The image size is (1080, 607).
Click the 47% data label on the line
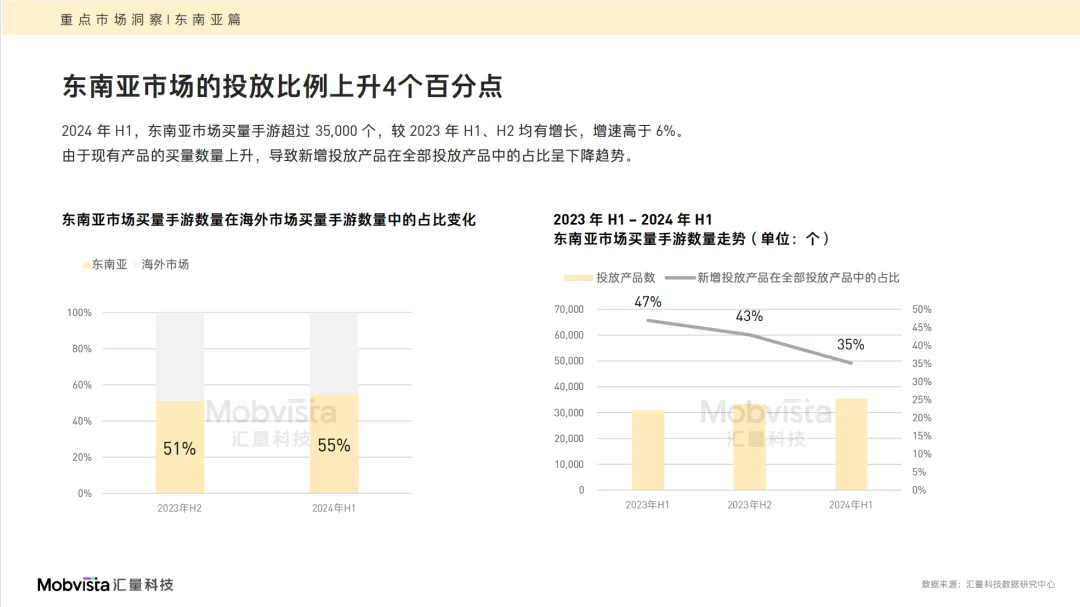(647, 301)
